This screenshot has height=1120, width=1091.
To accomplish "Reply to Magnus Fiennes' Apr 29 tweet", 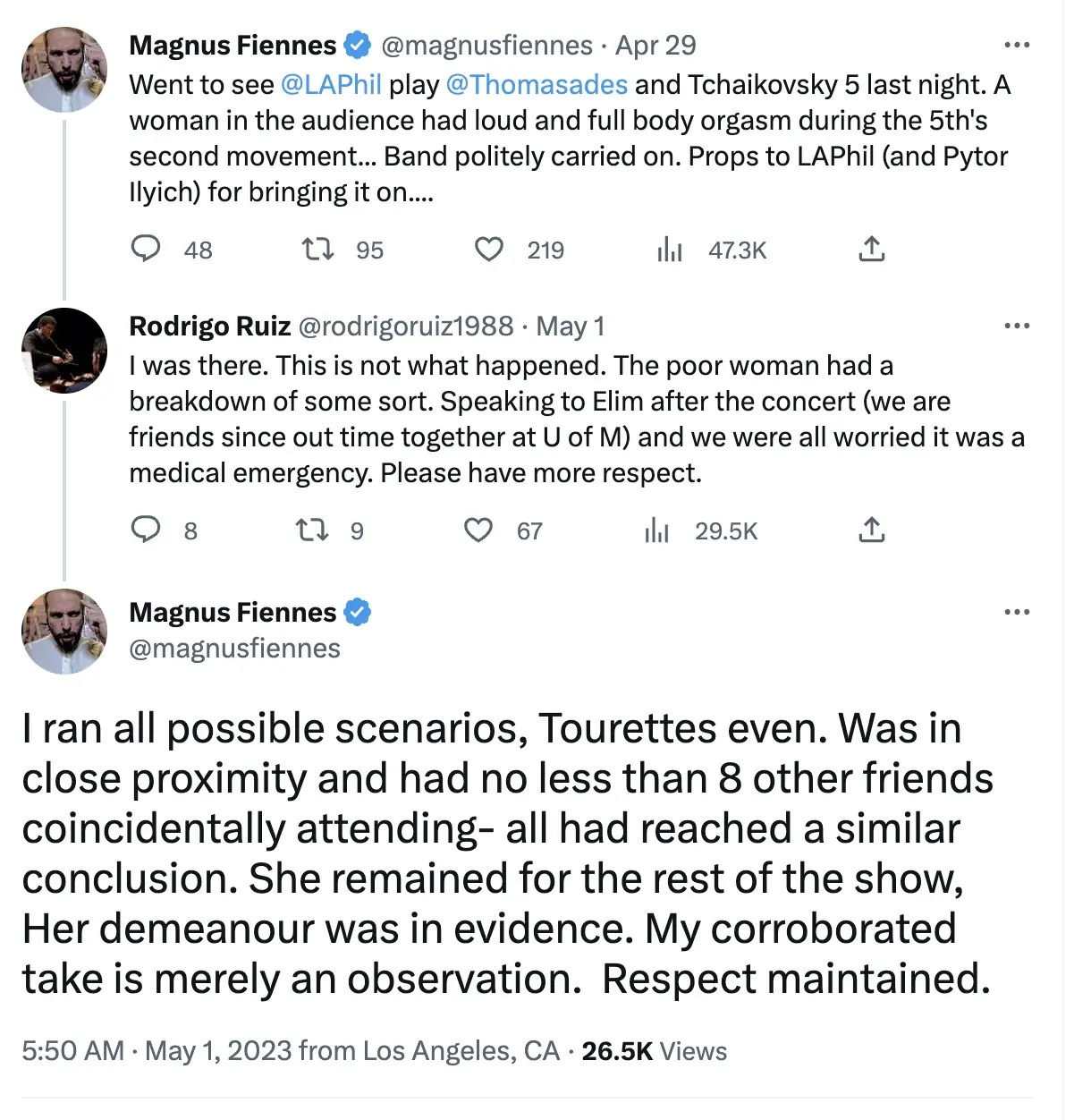I will point(146,249).
